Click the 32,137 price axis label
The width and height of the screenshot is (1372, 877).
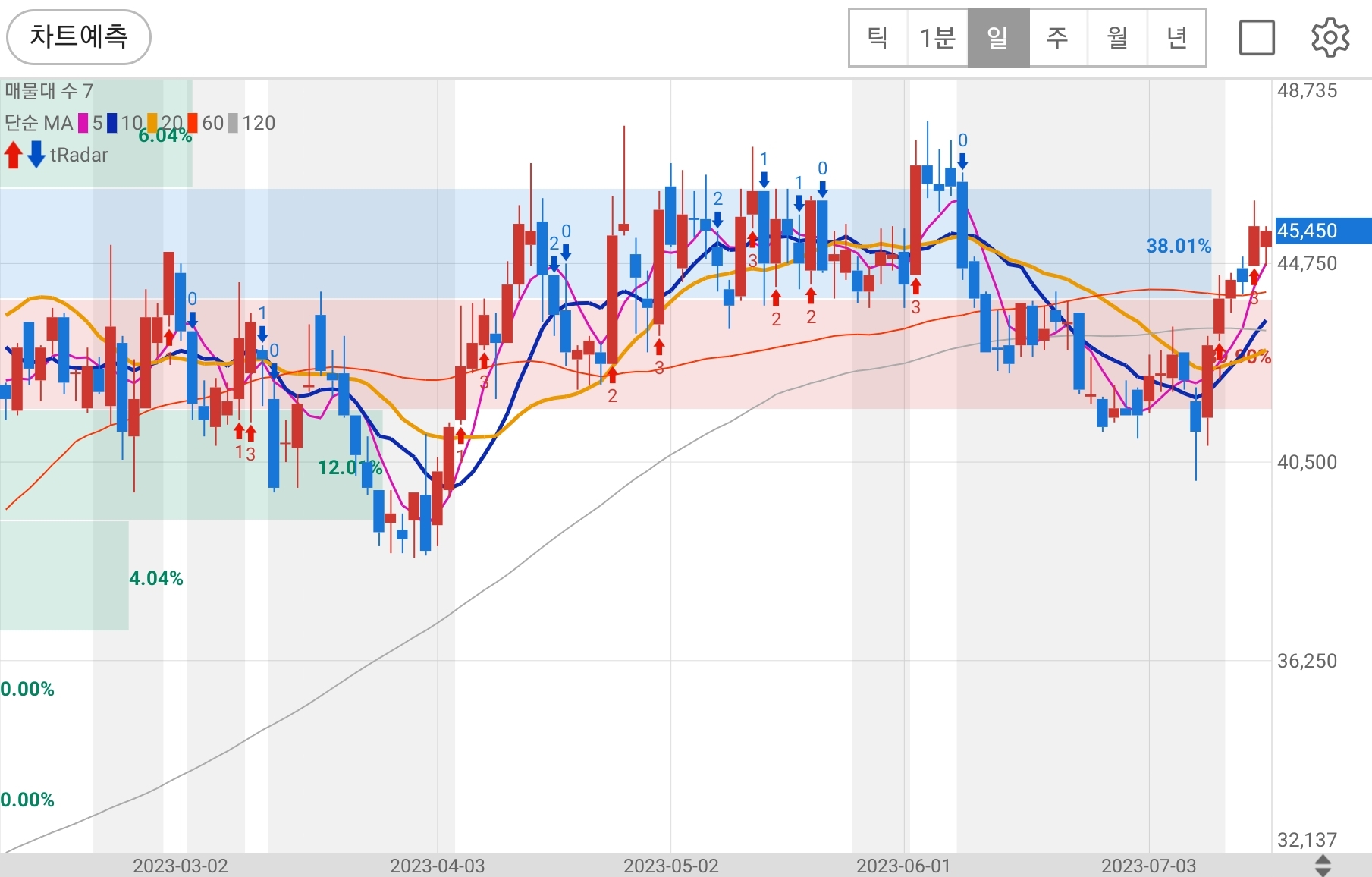[1307, 840]
